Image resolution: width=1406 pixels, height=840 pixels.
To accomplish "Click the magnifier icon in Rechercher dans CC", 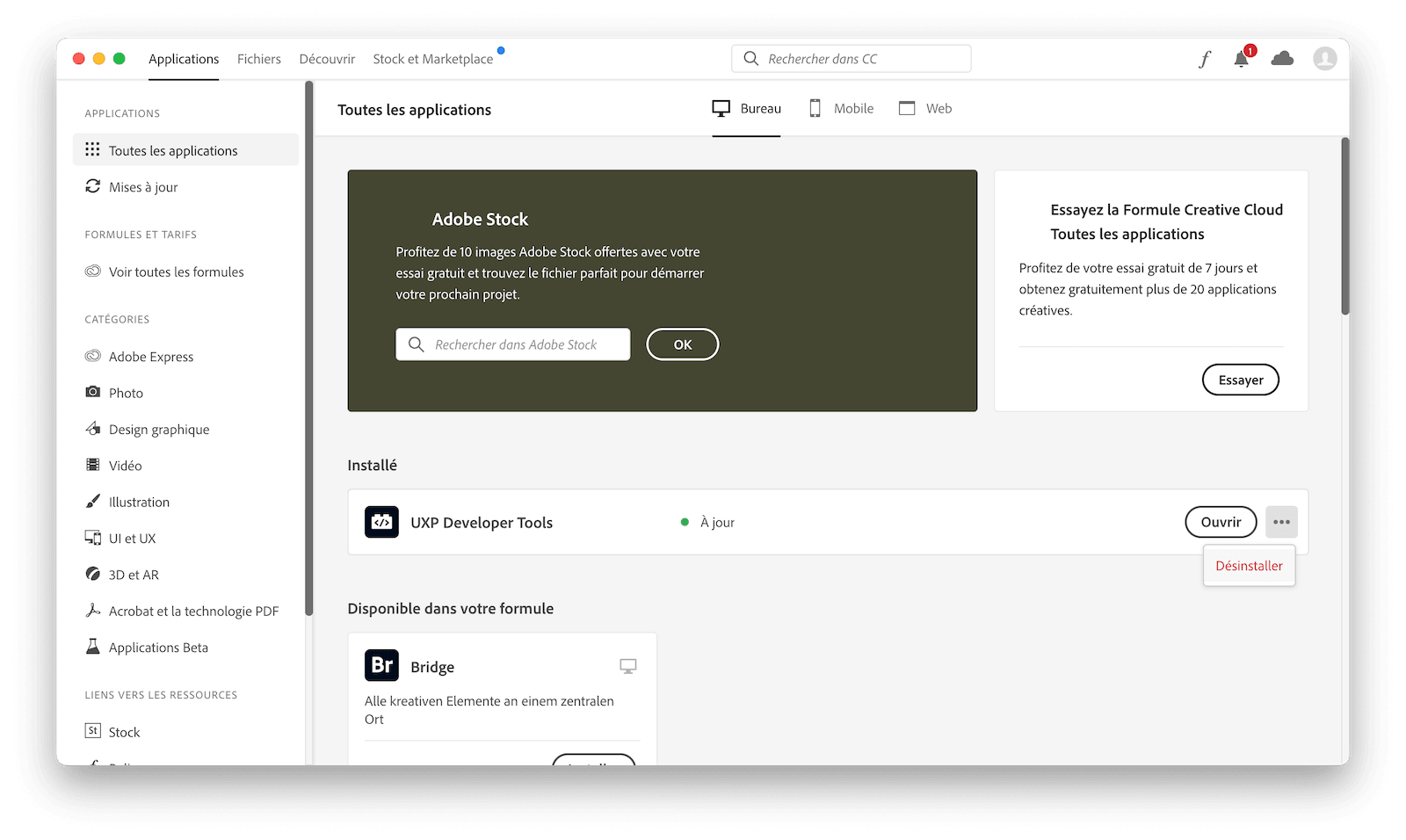I will tap(750, 59).
